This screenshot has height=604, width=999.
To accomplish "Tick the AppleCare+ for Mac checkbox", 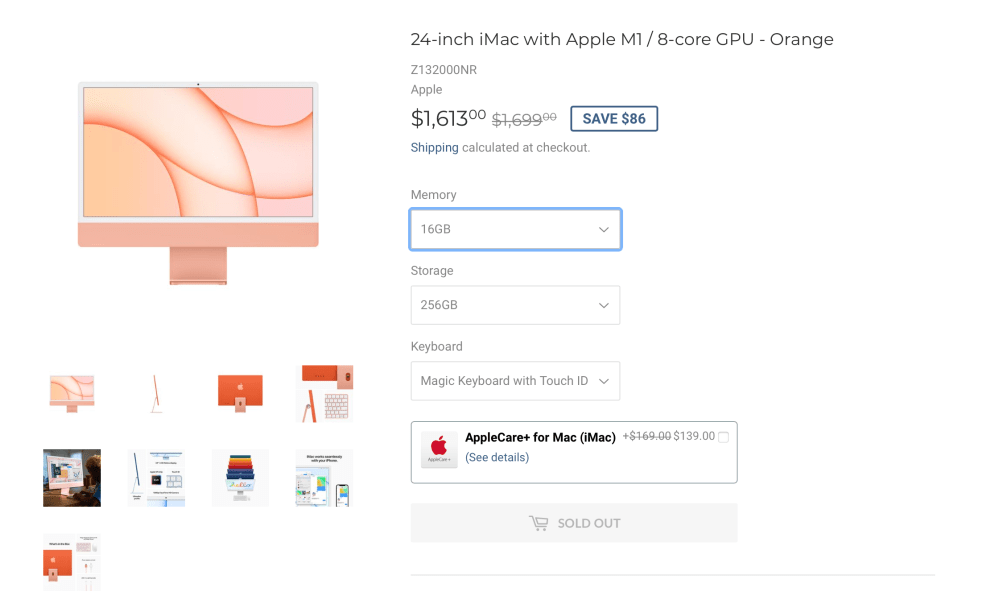I will pyautogui.click(x=723, y=437).
